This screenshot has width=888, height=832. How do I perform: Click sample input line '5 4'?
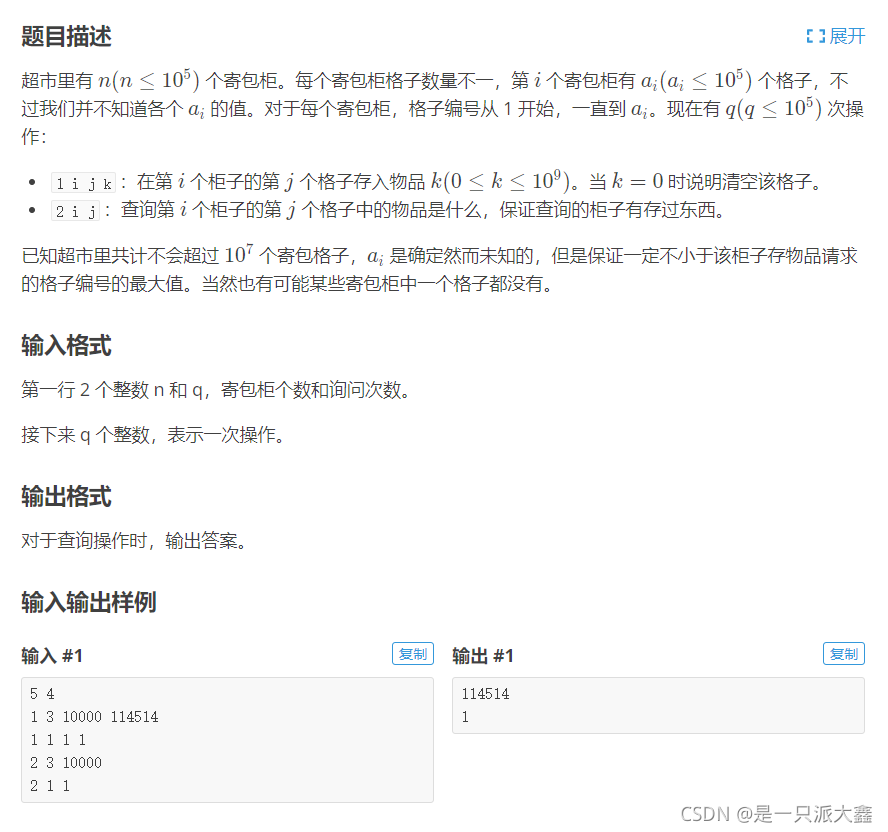(42, 694)
